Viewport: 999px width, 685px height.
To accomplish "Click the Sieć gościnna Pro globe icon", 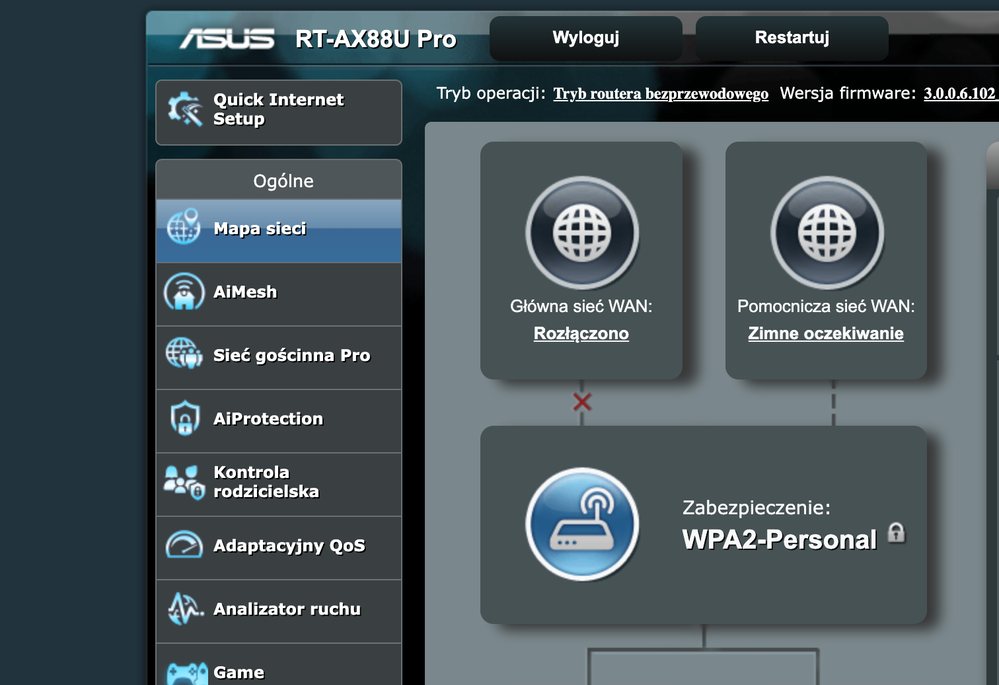I will [x=185, y=355].
